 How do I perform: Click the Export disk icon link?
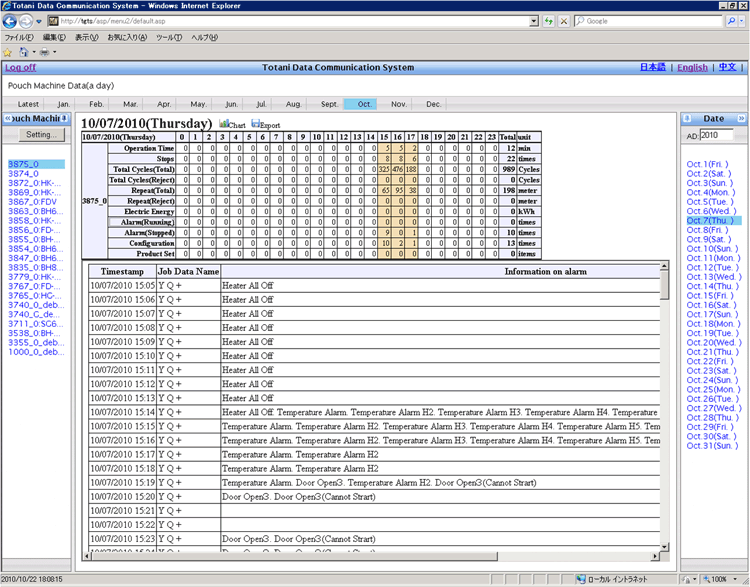tap(266, 124)
